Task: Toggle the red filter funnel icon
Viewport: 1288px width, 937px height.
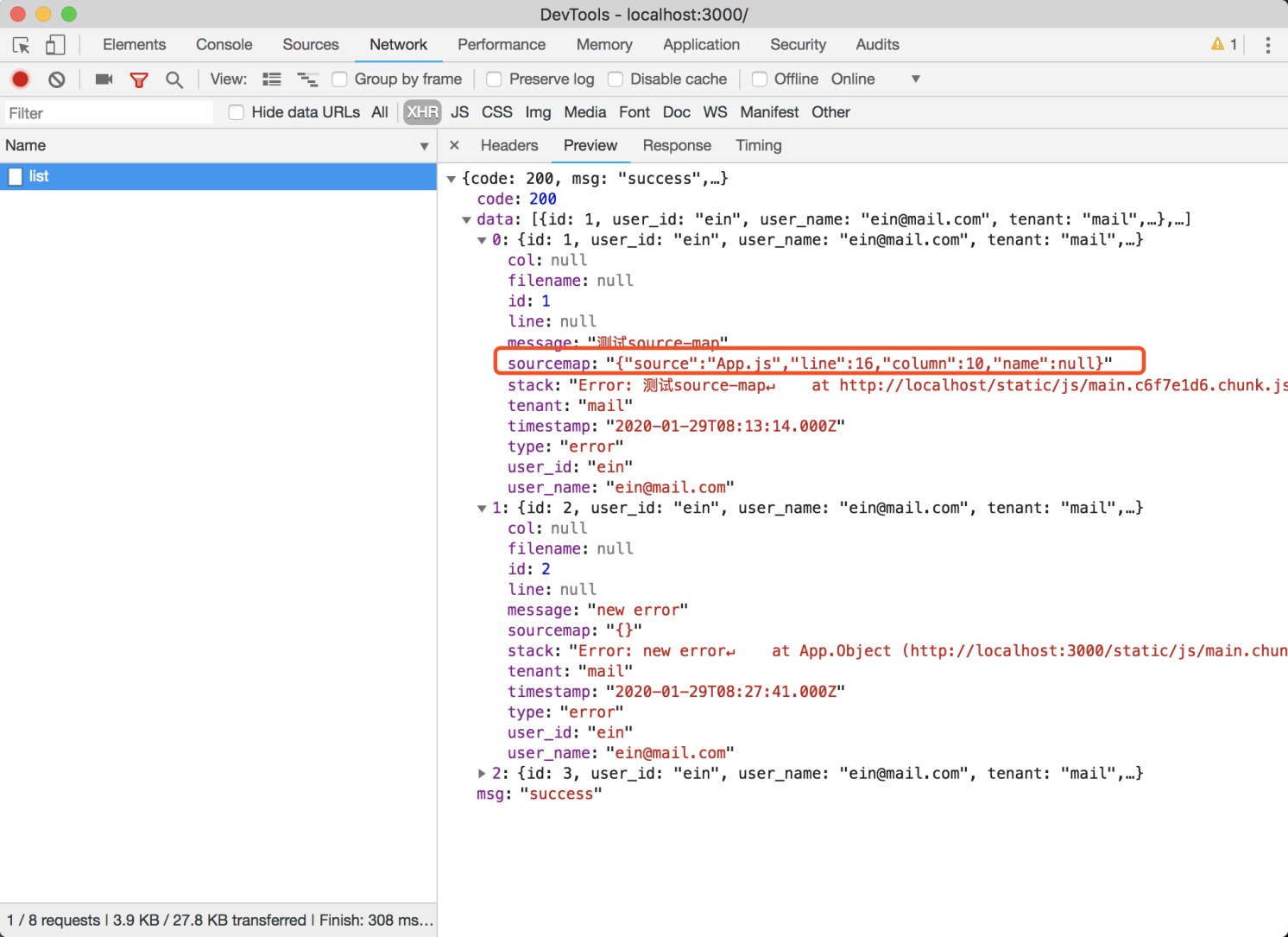Action: pos(139,79)
